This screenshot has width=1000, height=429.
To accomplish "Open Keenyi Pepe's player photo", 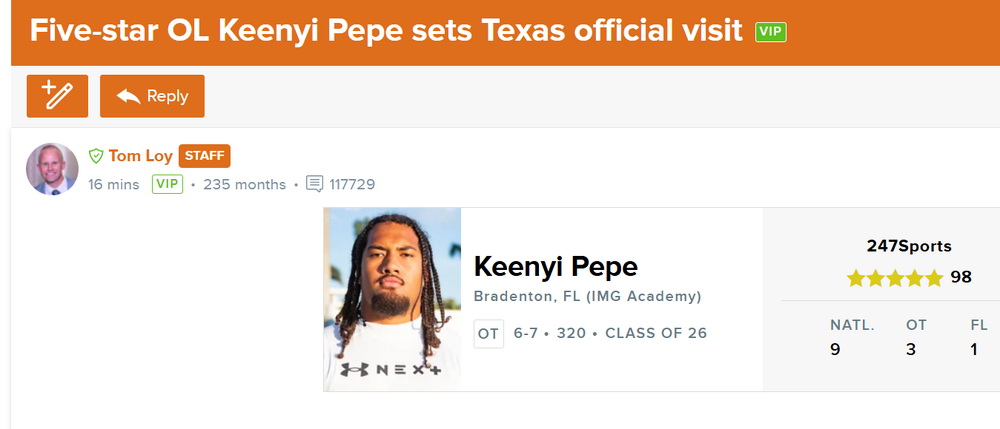I will pos(392,299).
